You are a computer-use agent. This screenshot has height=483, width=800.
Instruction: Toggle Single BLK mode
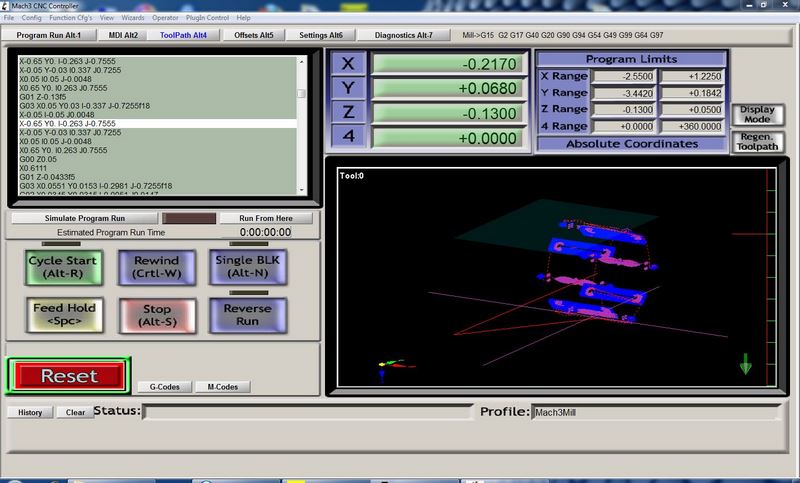(247, 267)
